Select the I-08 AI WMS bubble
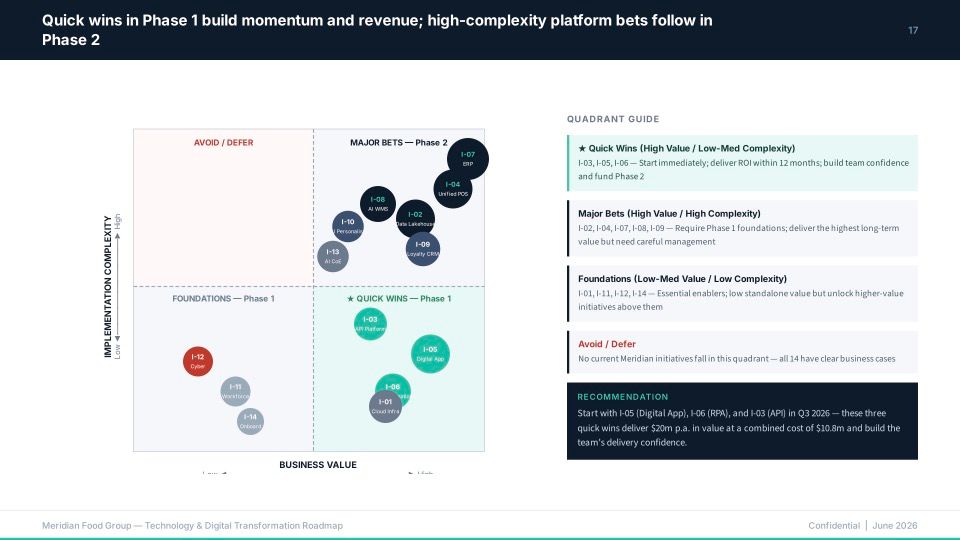 coord(378,204)
